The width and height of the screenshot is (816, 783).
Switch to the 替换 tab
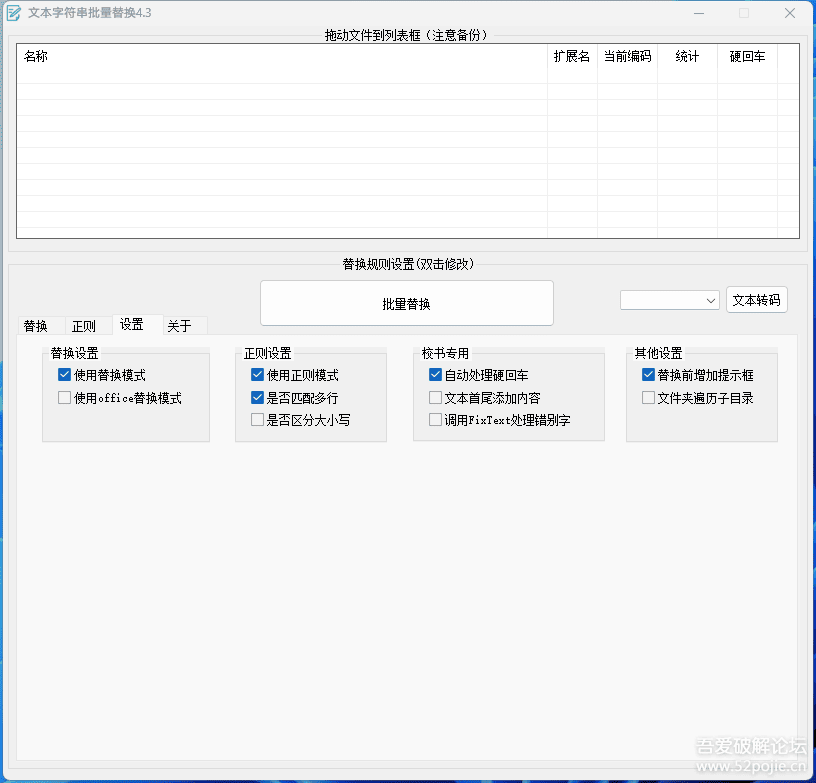tap(36, 325)
